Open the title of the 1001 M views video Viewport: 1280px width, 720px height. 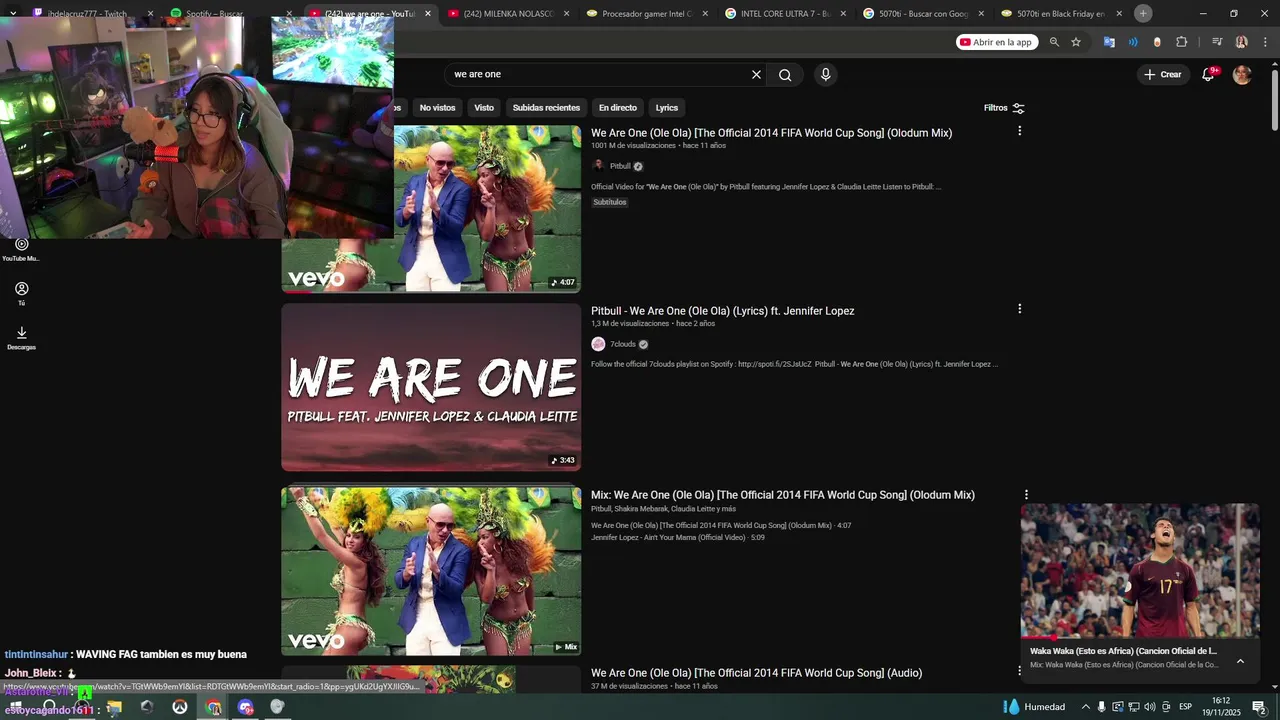771,133
